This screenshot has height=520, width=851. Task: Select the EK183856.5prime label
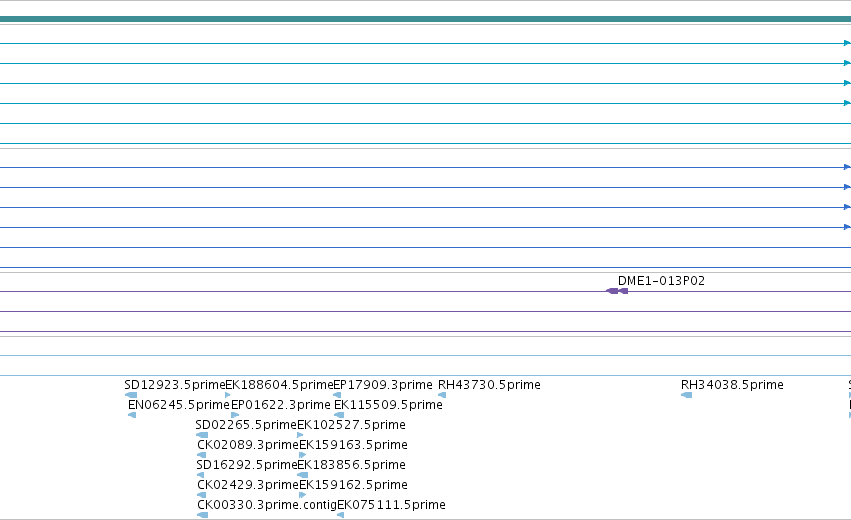click(351, 465)
